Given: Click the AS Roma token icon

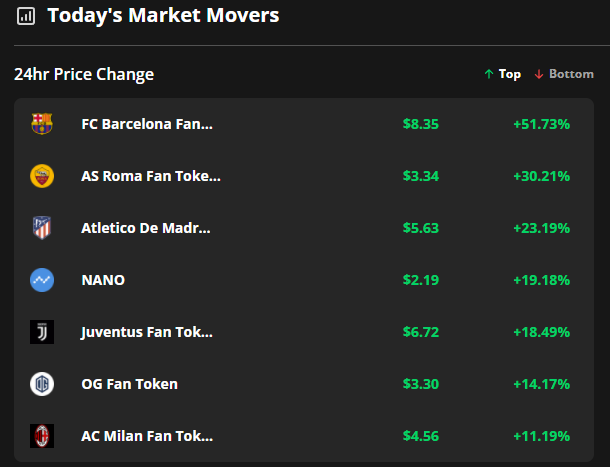Looking at the screenshot, I should tap(41, 176).
